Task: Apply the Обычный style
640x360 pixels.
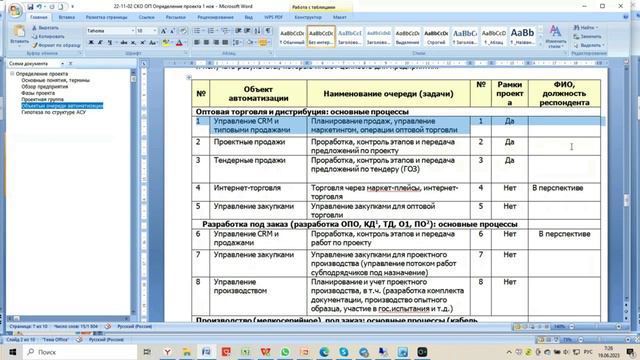Action: (x=292, y=37)
